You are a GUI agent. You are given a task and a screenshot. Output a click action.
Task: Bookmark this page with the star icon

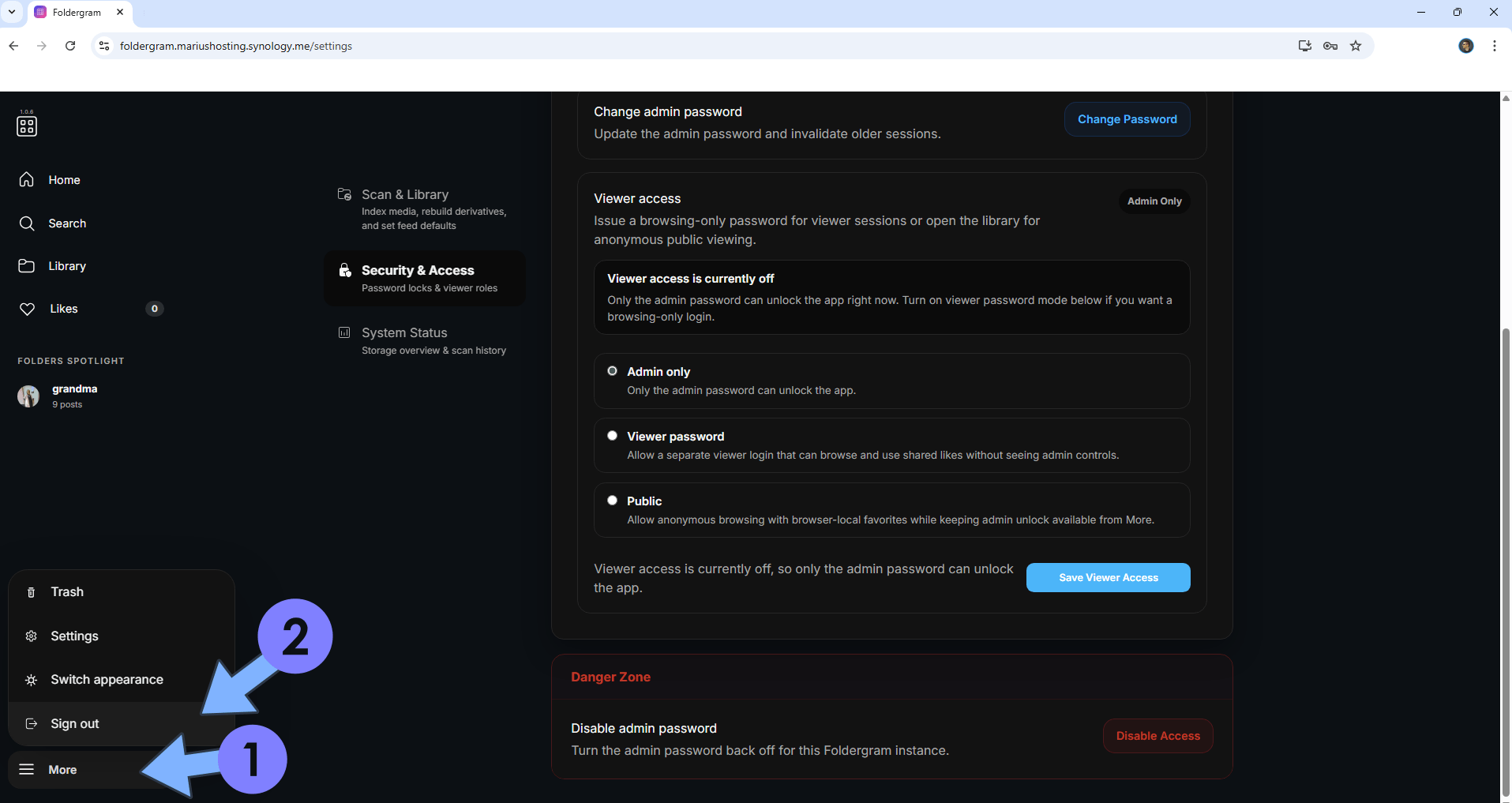pyautogui.click(x=1356, y=46)
